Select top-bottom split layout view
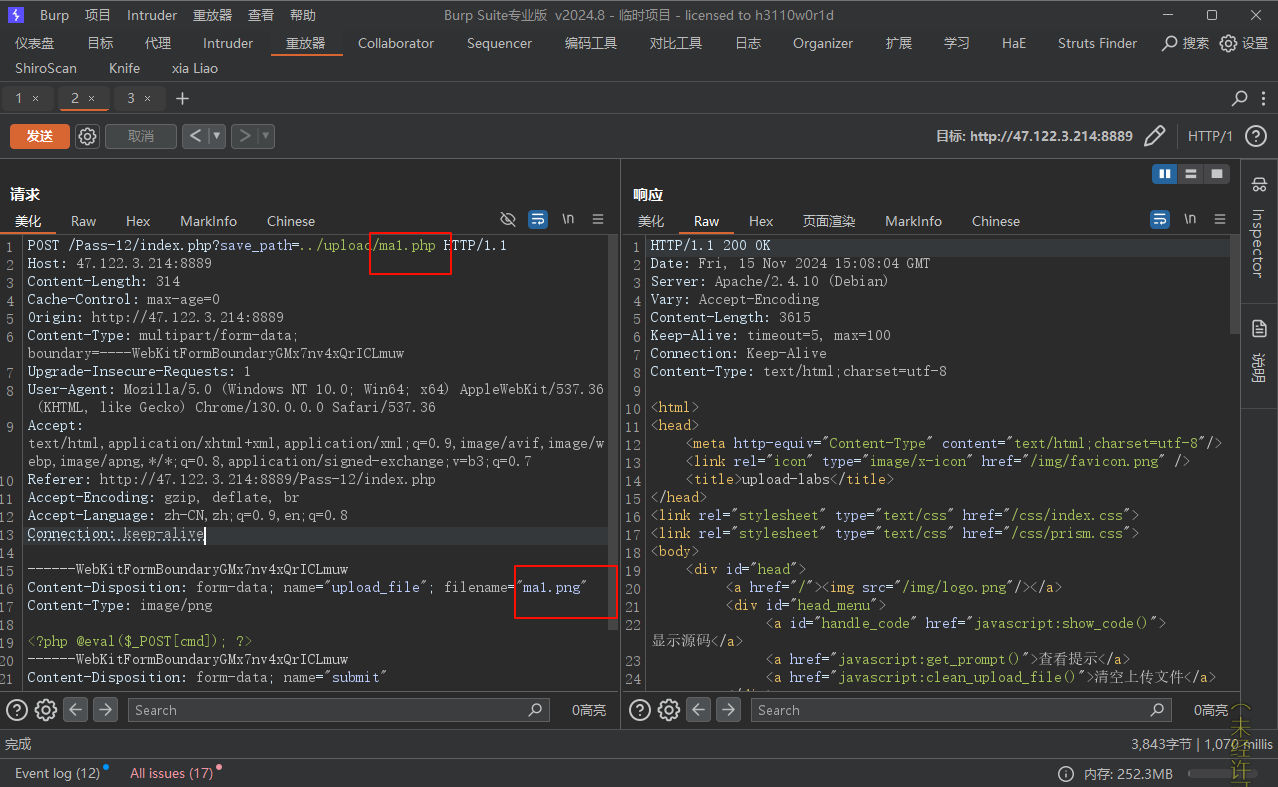This screenshot has height=787, width=1278. pyautogui.click(x=1190, y=174)
